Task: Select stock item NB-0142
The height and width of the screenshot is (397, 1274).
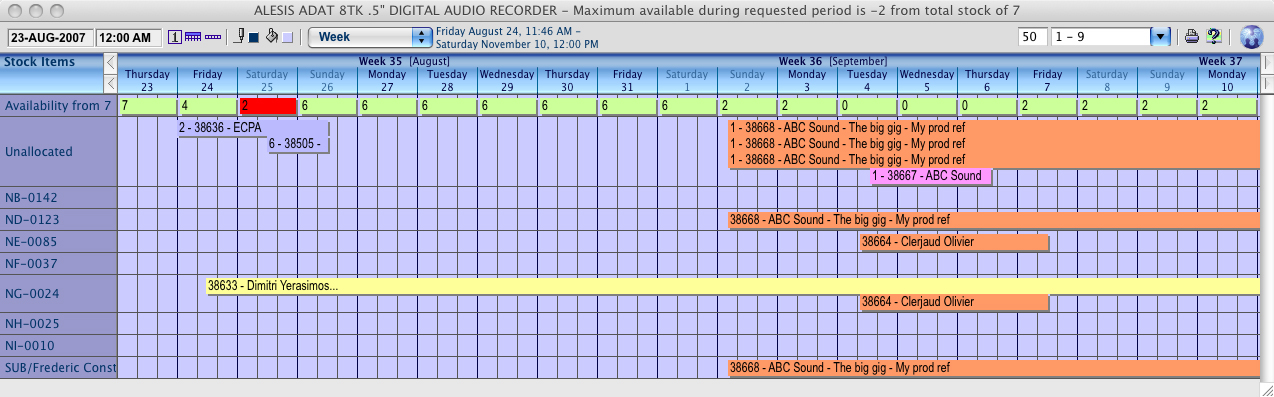Action: click(59, 198)
